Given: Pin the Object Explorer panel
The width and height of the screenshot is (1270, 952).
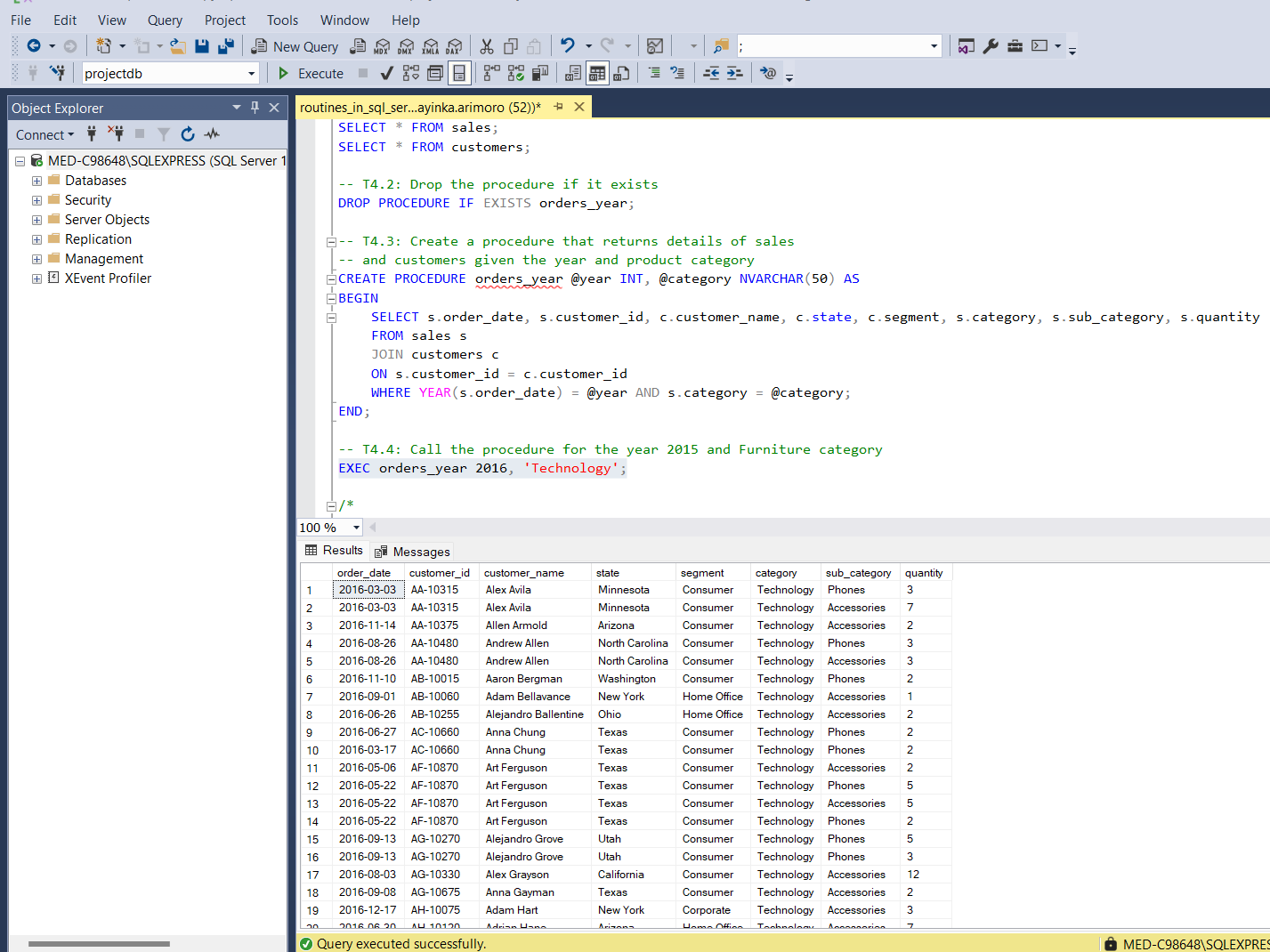Looking at the screenshot, I should pos(255,108).
